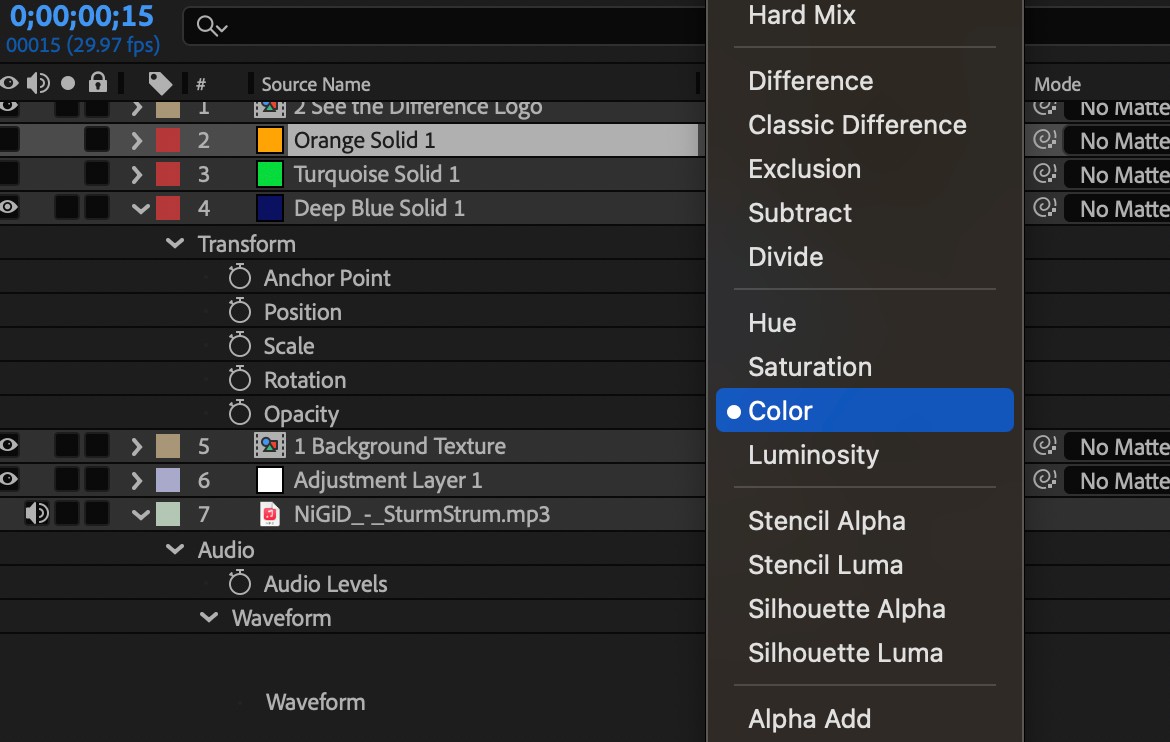
Task: Hide the Deep Blue Solid 1 layer
Action: point(10,208)
